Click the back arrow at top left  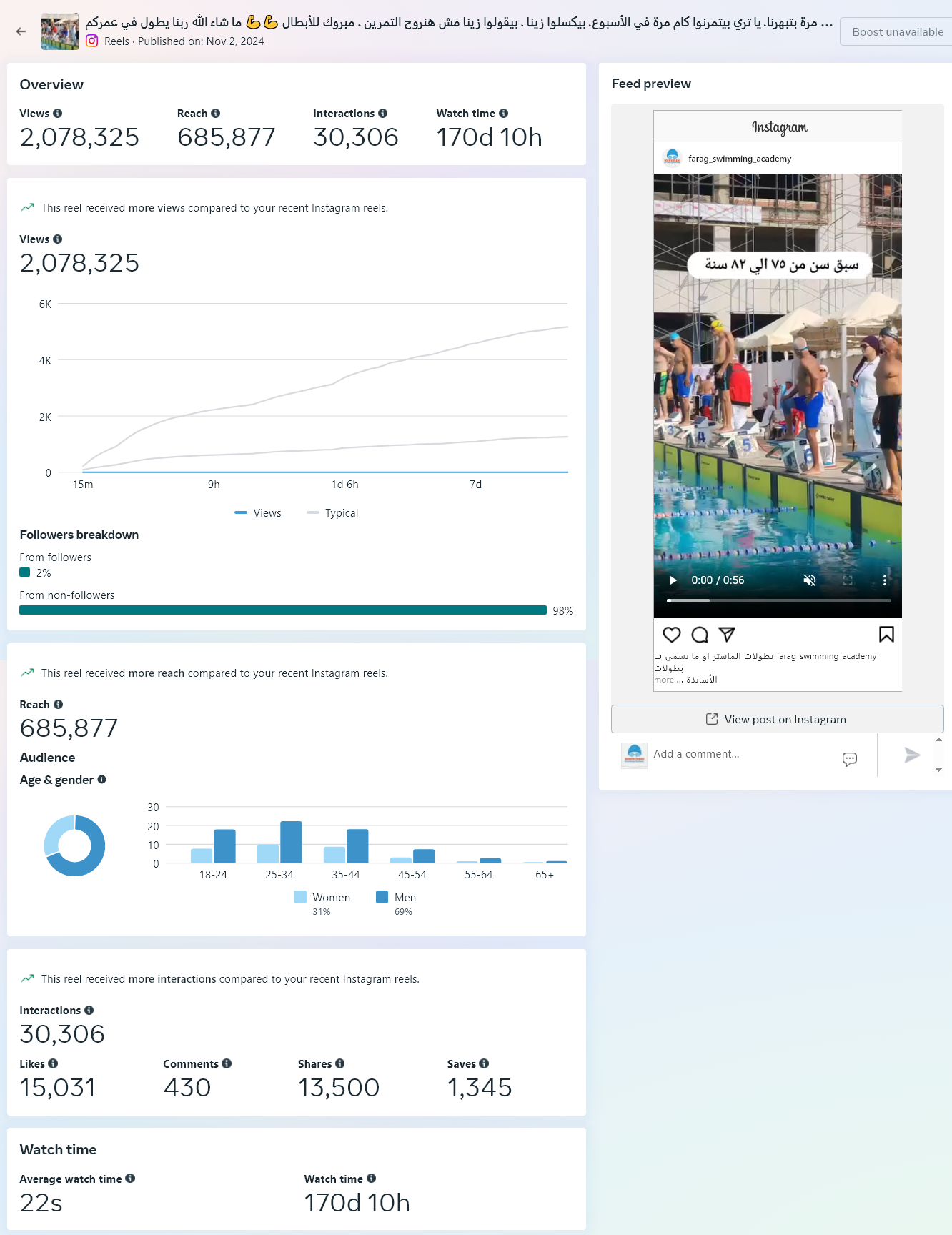coord(21,31)
